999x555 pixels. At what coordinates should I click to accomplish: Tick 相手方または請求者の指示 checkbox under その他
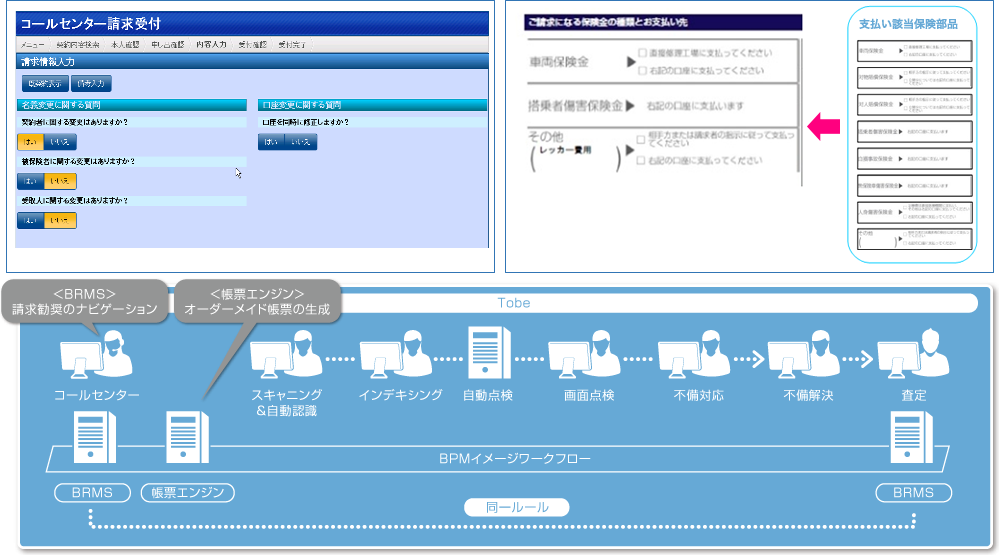click(642, 138)
